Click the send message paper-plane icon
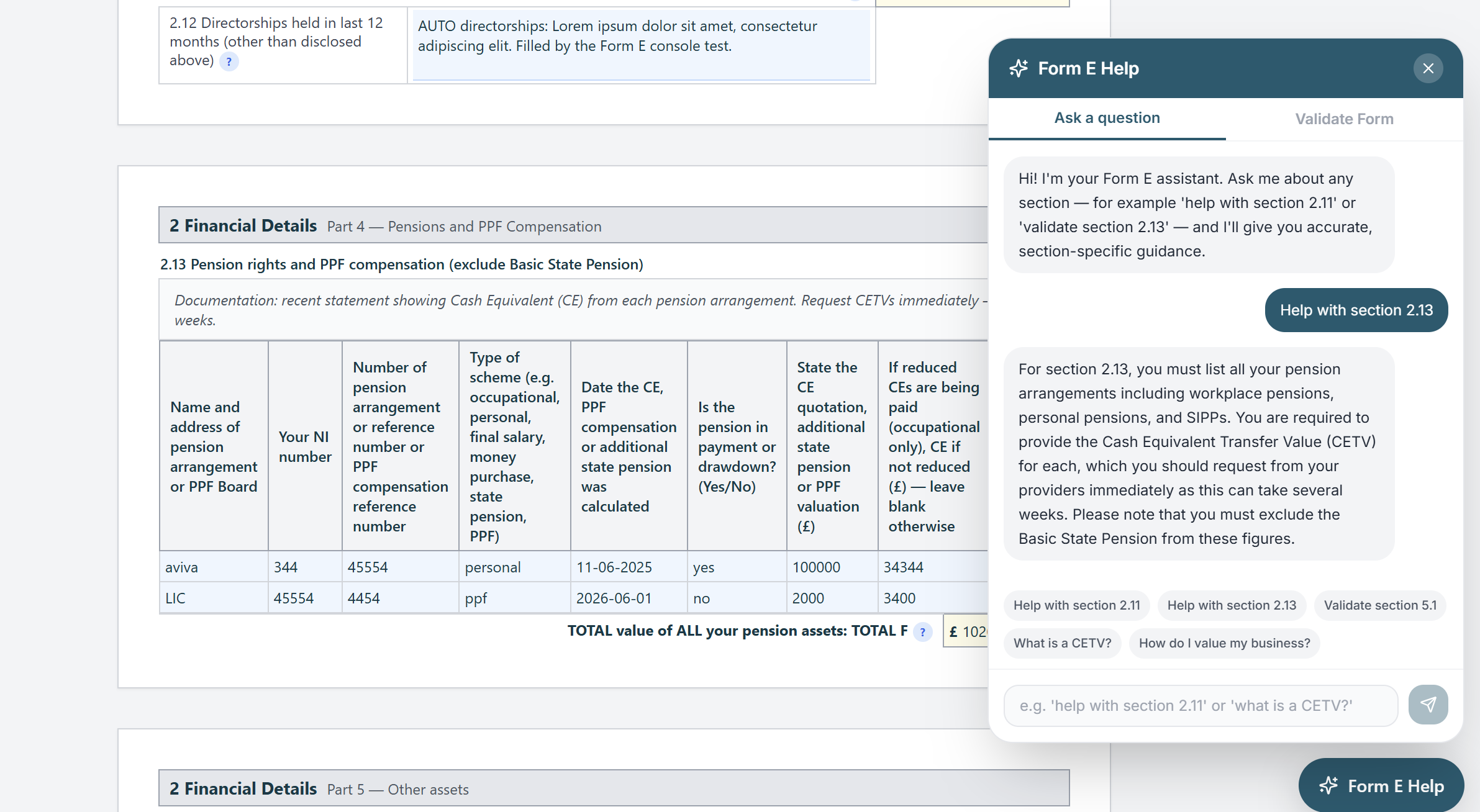 coord(1428,705)
